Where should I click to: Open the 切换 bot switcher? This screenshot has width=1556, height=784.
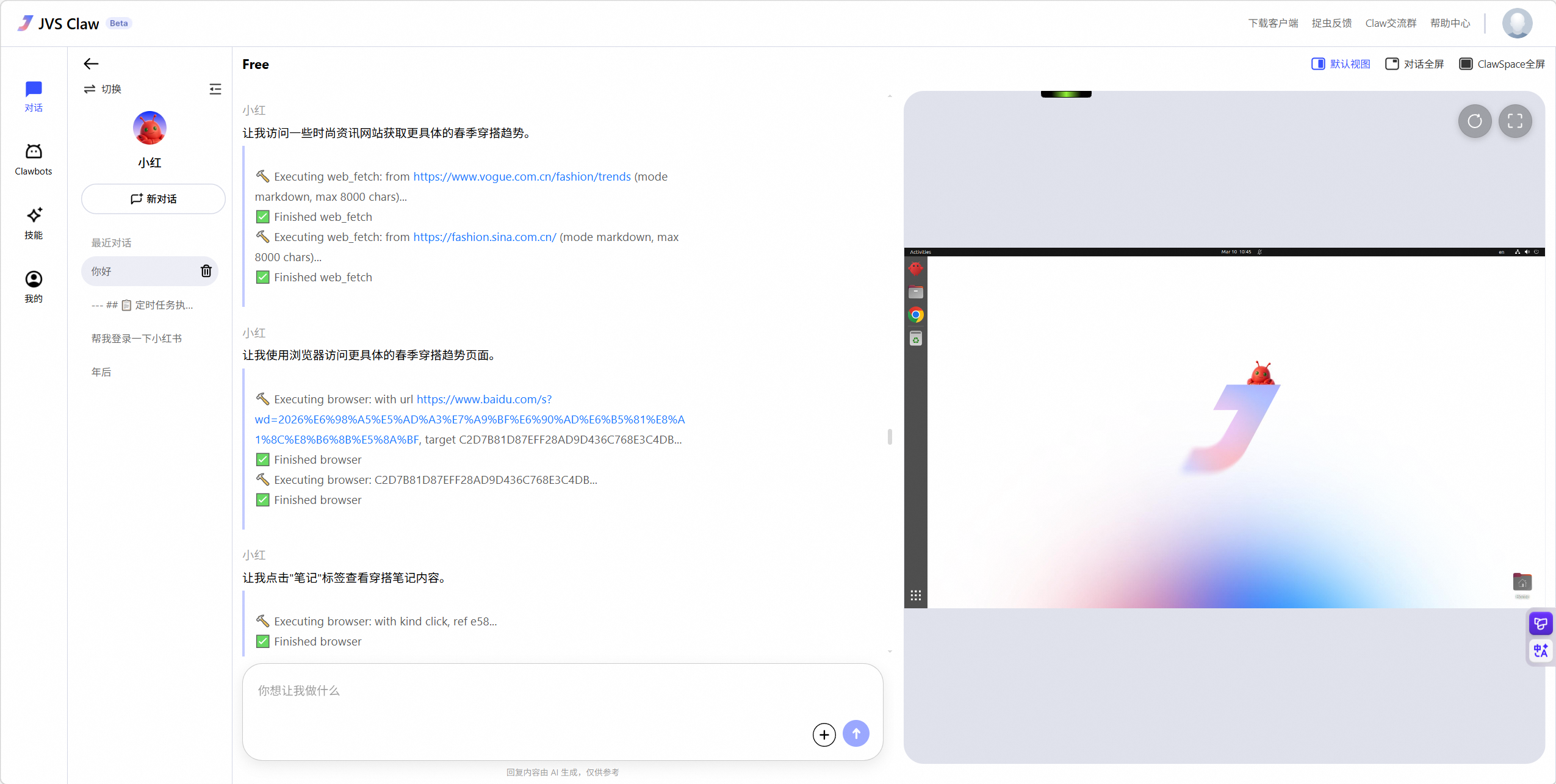tap(103, 88)
